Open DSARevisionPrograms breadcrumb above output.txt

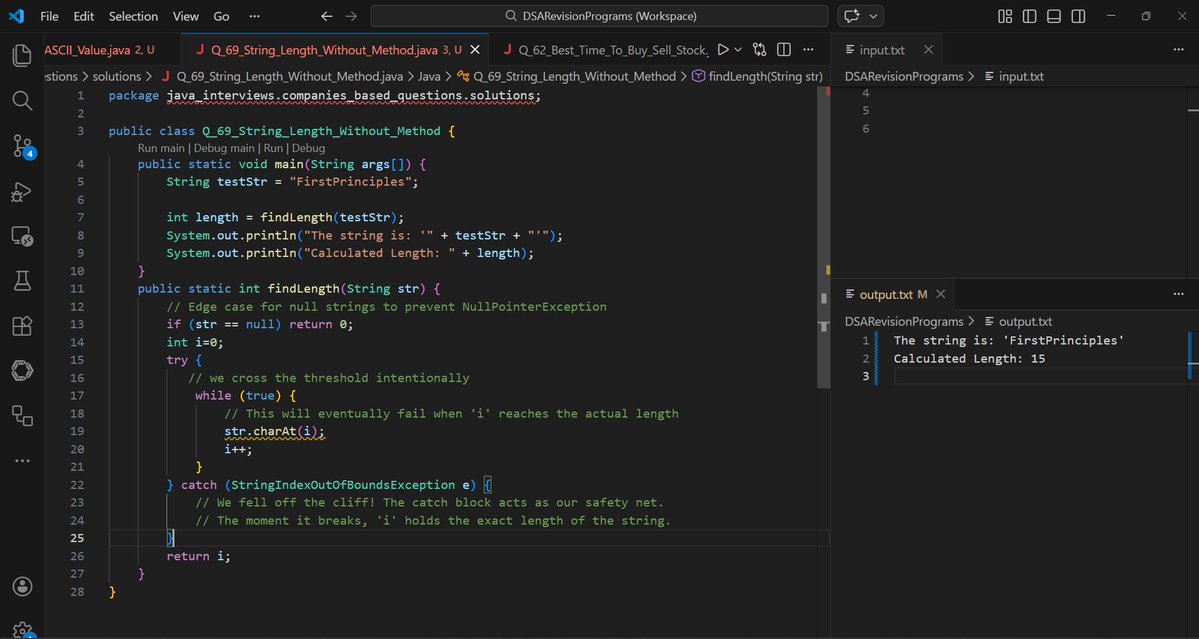904,322
